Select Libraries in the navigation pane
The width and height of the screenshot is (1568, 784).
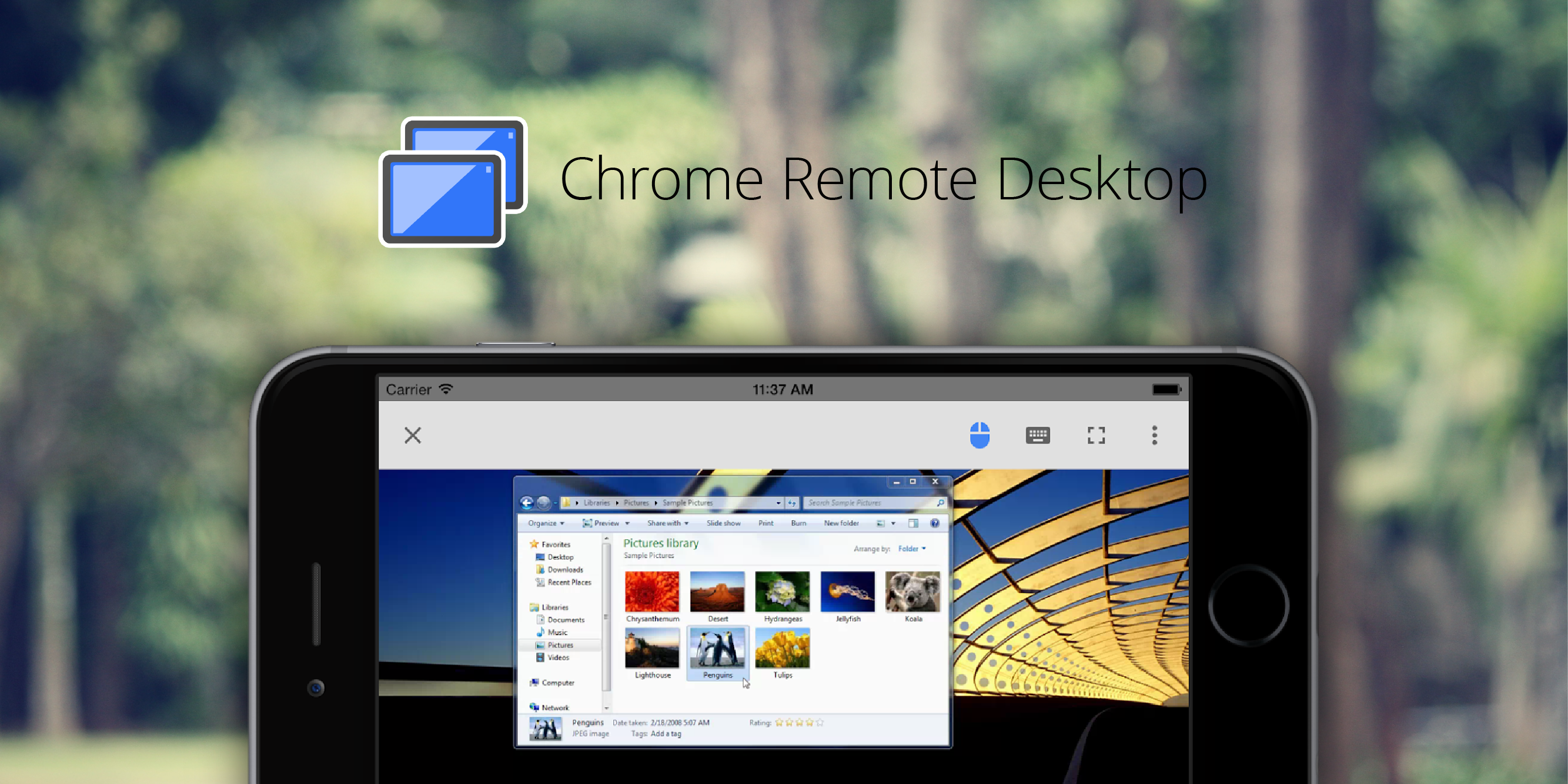(x=549, y=608)
